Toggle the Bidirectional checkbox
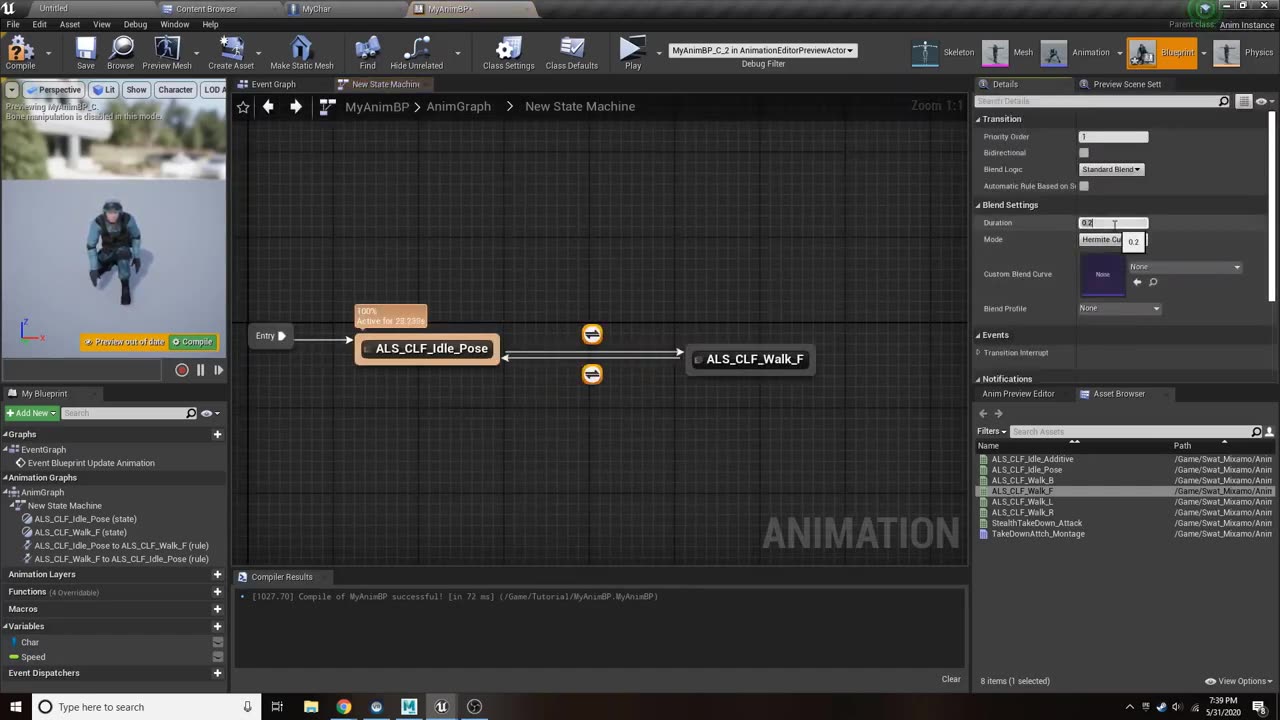 click(1084, 153)
